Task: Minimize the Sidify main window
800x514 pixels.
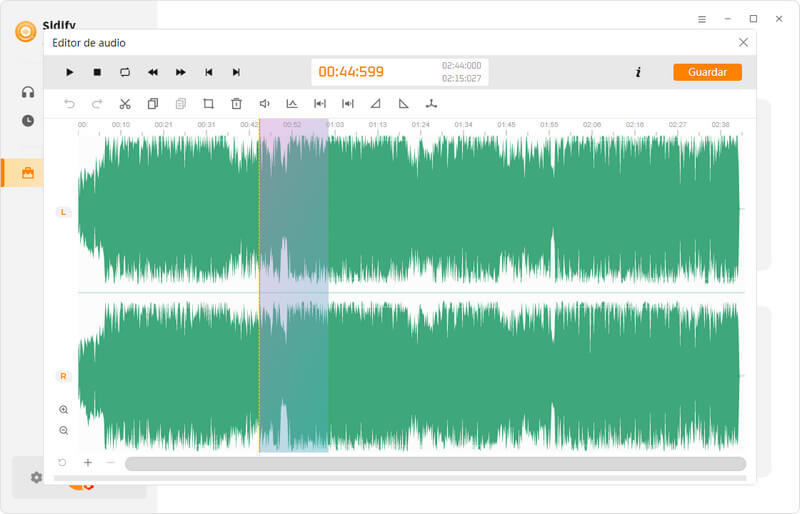Action: [x=728, y=19]
